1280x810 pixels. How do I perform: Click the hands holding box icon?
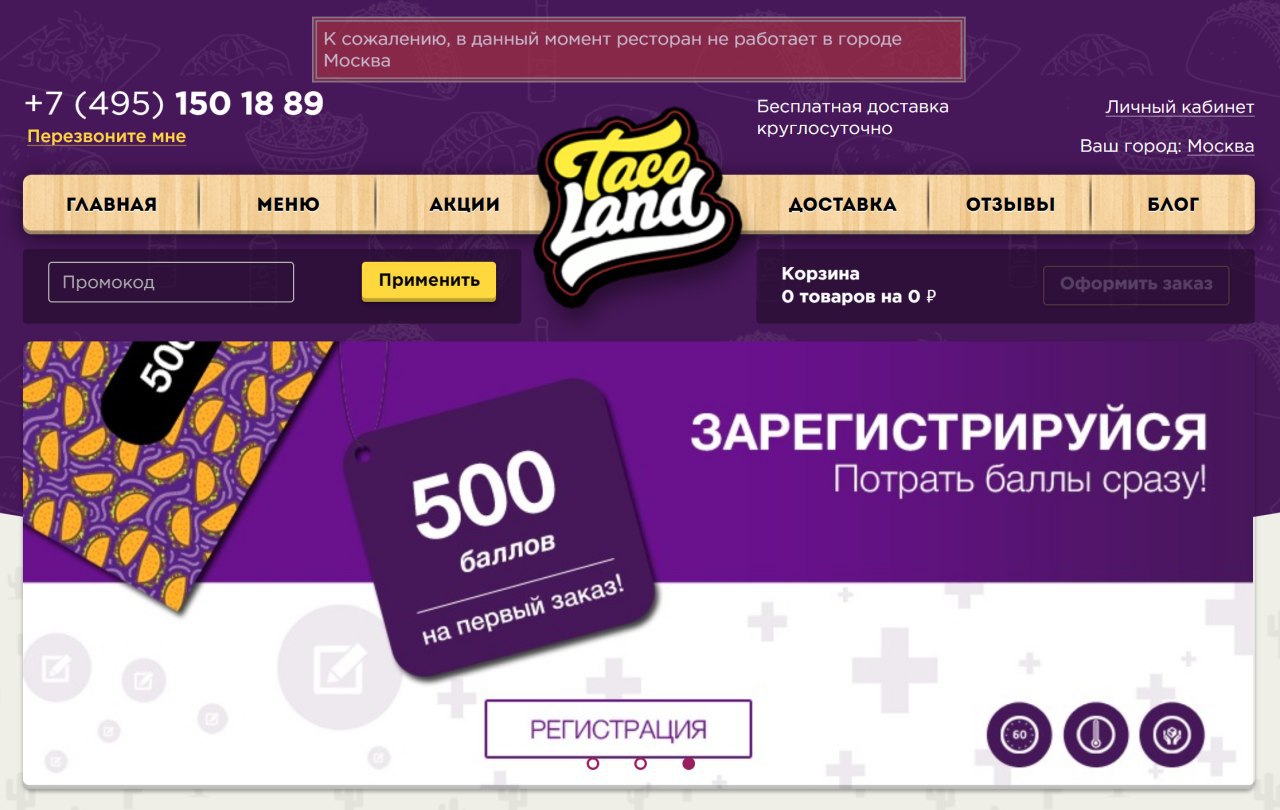(1172, 735)
